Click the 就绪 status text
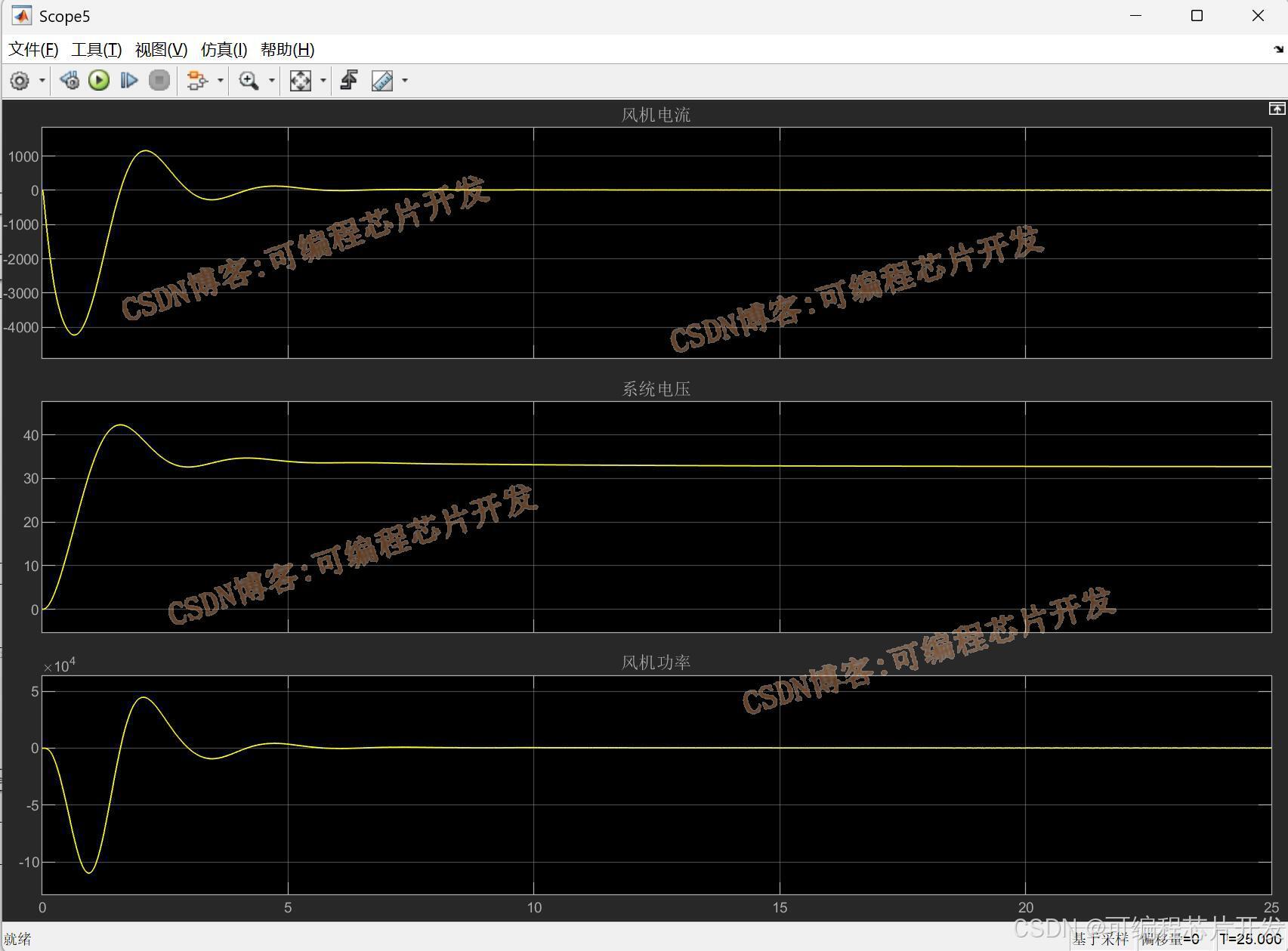This screenshot has width=1288, height=951. (17, 939)
